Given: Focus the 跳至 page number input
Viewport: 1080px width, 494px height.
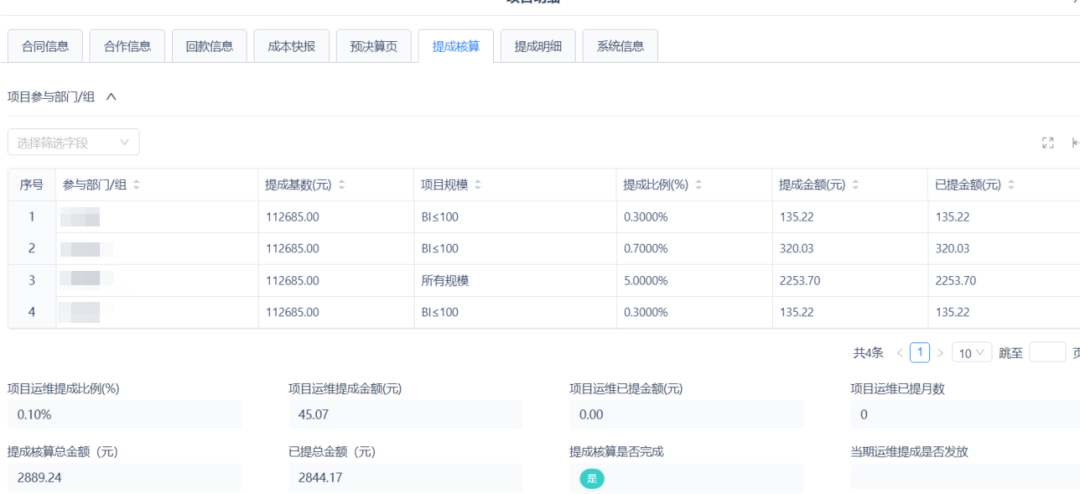Looking at the screenshot, I should pos(1048,353).
